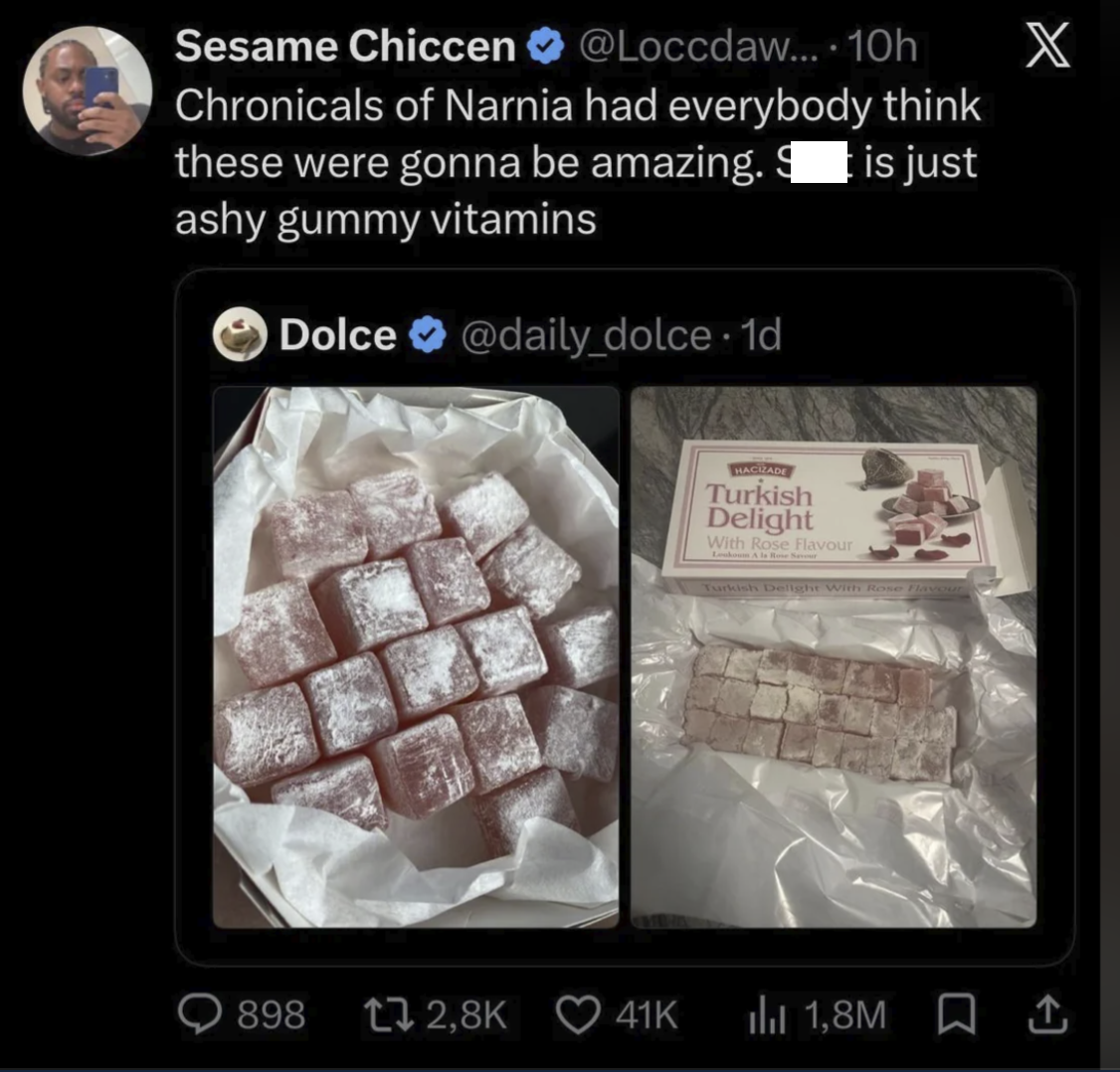Click the Sesame Chiccen display name

pyautogui.click(x=345, y=47)
